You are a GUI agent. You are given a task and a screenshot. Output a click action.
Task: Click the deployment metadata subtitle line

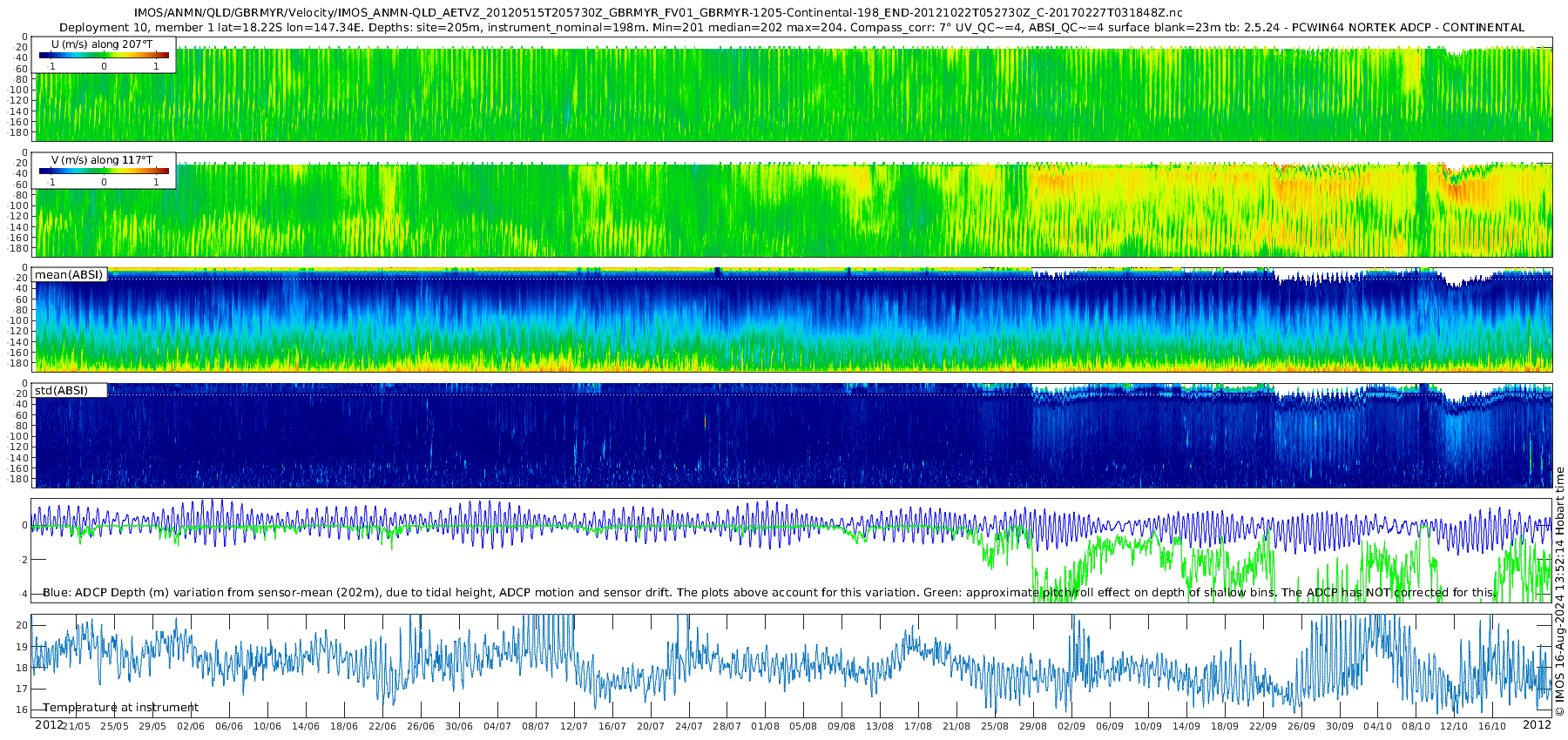(x=792, y=27)
